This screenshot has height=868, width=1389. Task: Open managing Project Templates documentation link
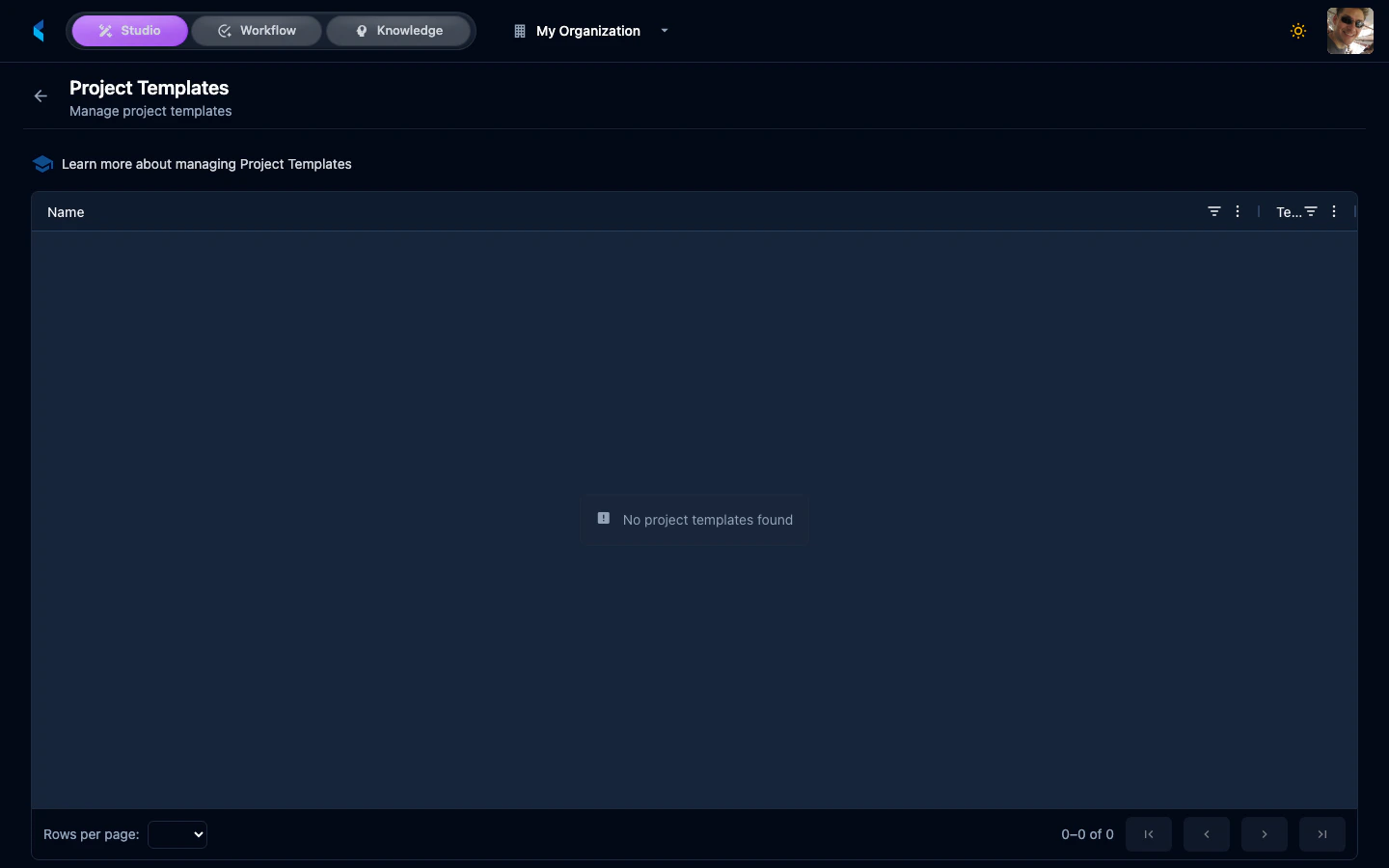[206, 164]
